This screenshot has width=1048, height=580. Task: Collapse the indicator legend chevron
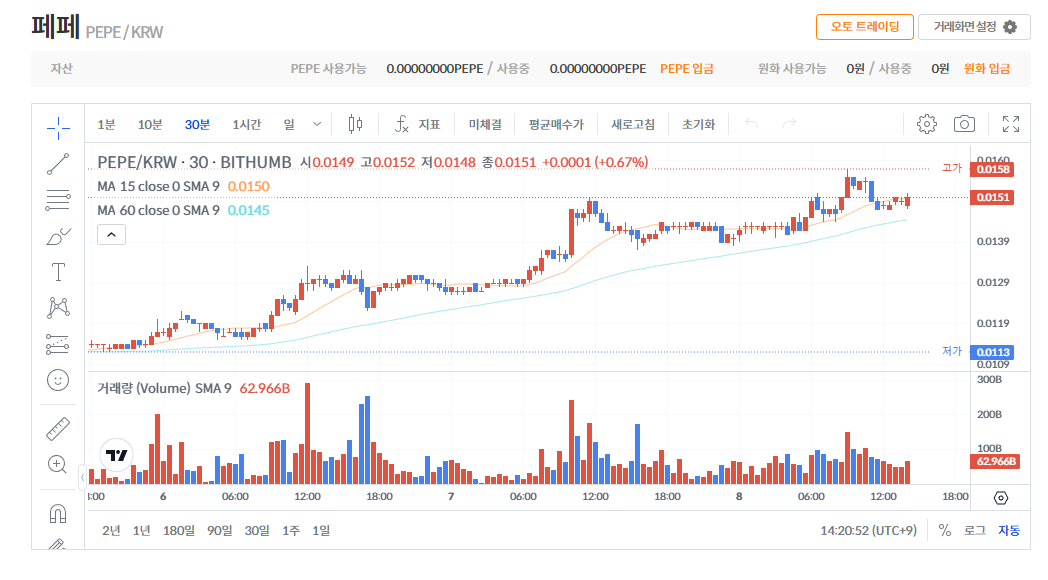(112, 235)
